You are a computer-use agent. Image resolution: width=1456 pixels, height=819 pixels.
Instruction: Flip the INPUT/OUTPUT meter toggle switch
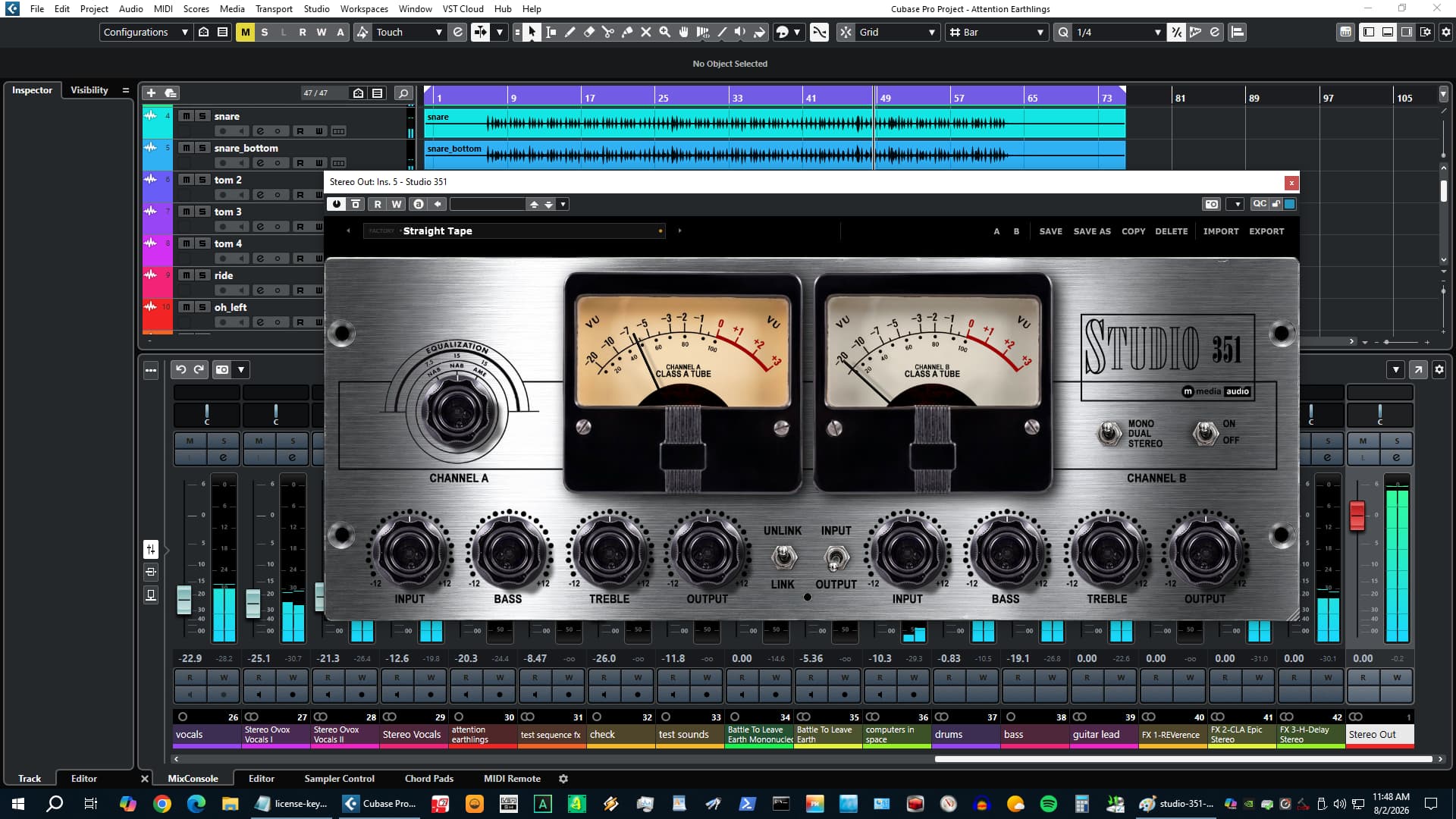point(836,558)
